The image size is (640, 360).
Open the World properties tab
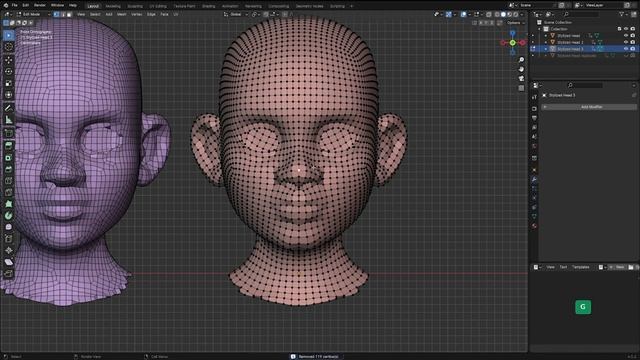[534, 146]
